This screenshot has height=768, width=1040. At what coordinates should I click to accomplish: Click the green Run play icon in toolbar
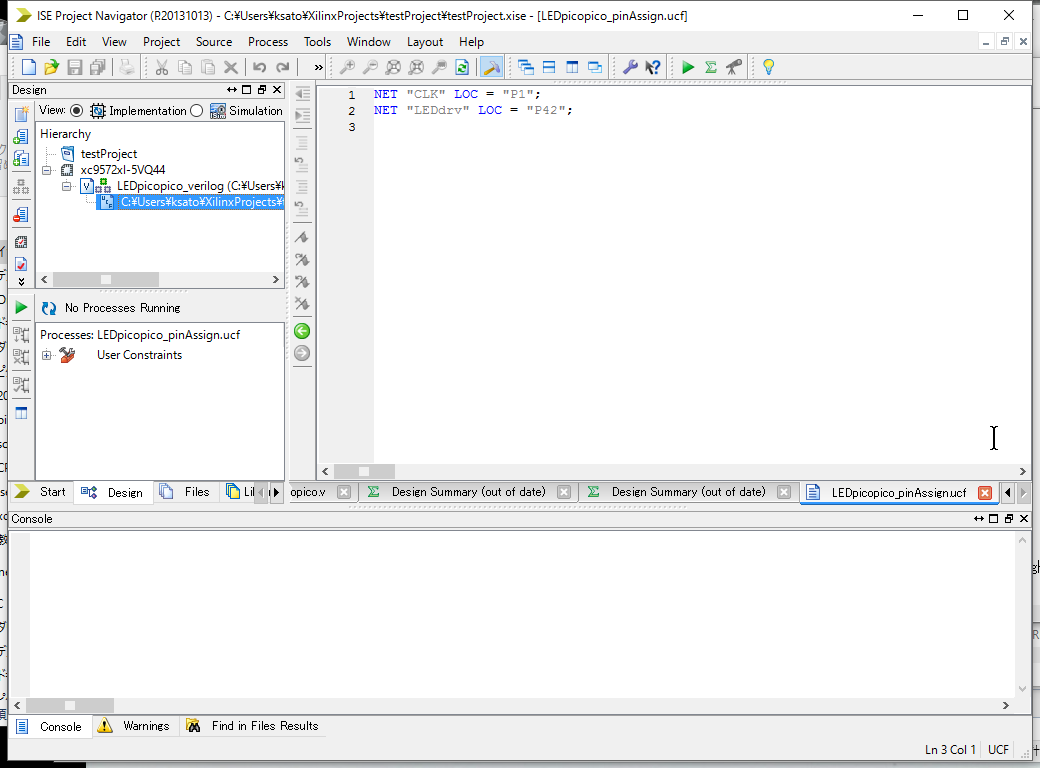point(688,67)
